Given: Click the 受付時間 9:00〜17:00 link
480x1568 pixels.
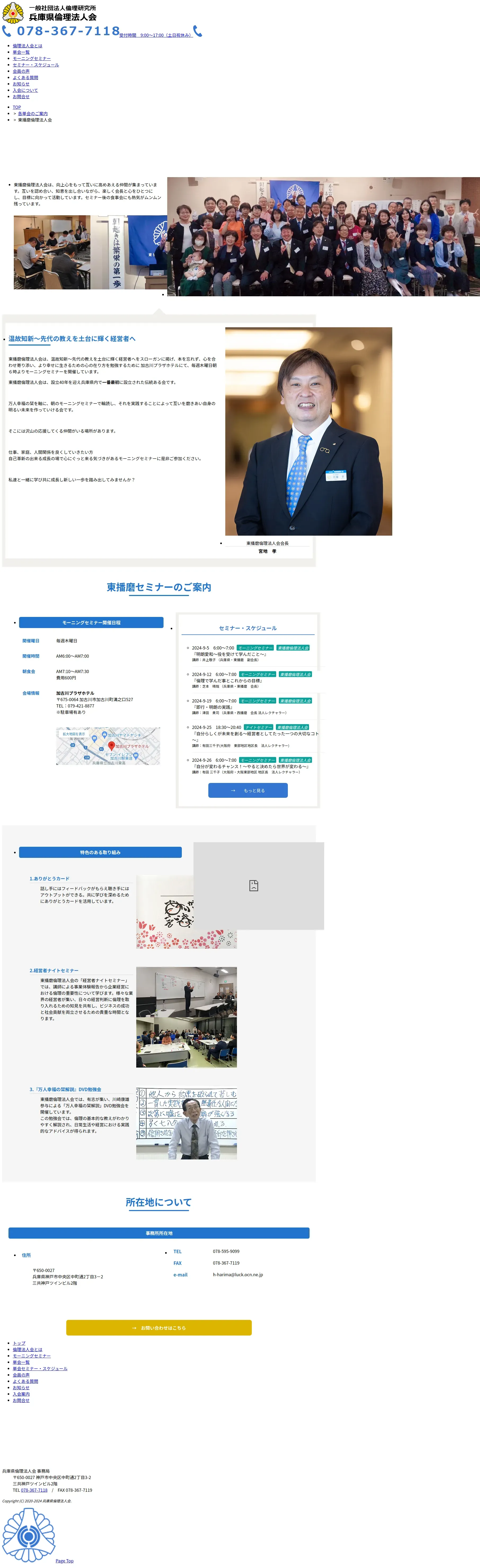Looking at the screenshot, I should pyautogui.click(x=156, y=35).
